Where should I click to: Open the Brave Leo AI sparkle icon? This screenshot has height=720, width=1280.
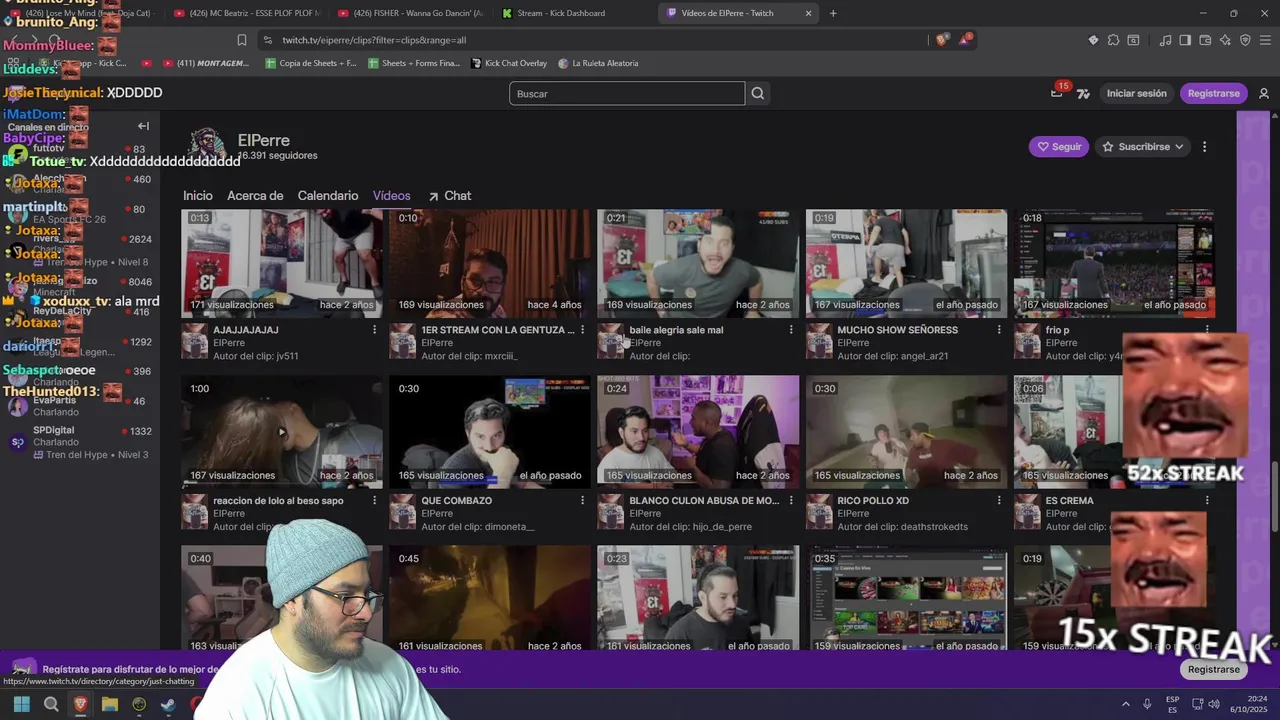(x=1225, y=40)
